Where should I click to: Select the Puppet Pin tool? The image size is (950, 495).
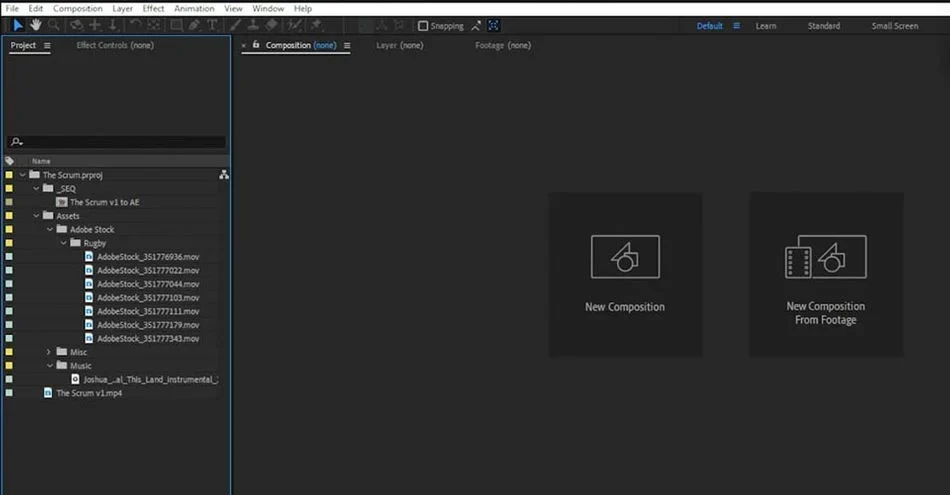point(316,25)
